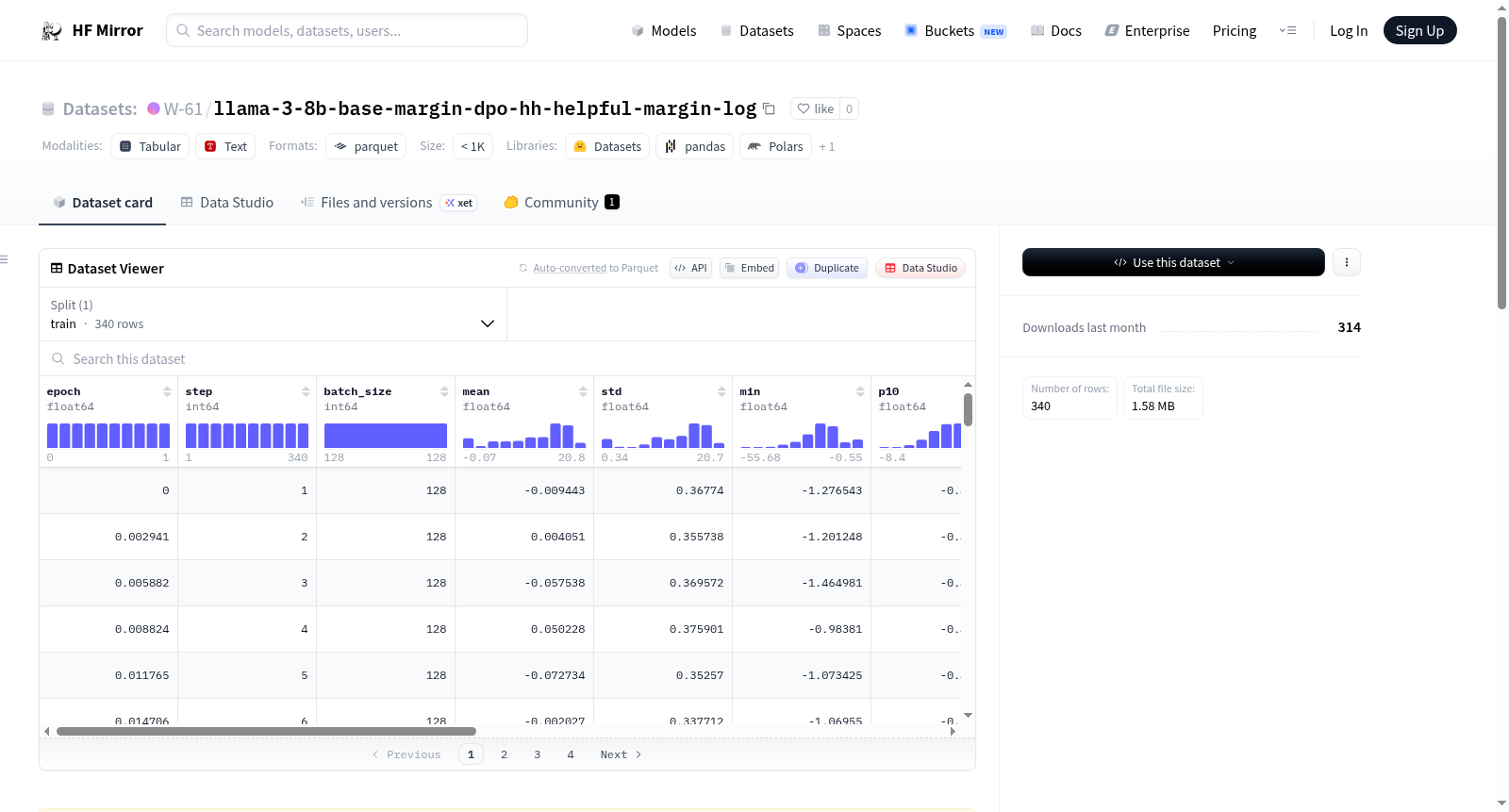Click the table's vertical scrollbar thumb

point(968,409)
